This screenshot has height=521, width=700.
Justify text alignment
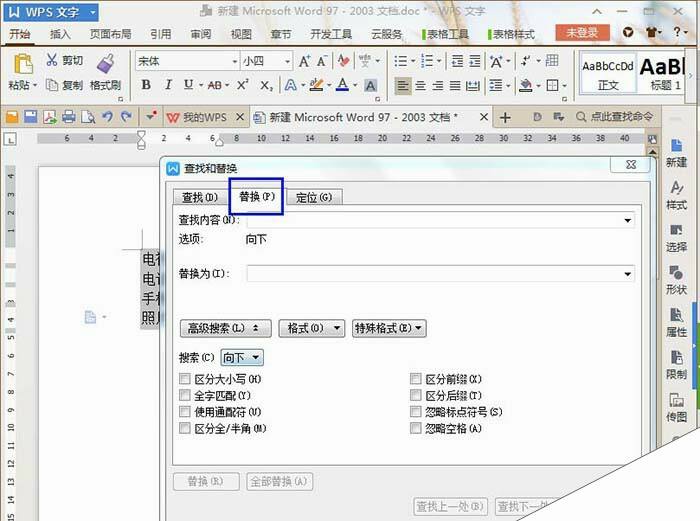tap(455, 85)
